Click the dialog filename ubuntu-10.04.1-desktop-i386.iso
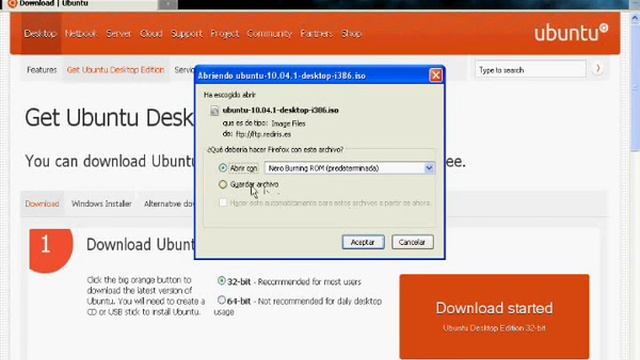Screen dimensions: 640x360 [x=280, y=110]
